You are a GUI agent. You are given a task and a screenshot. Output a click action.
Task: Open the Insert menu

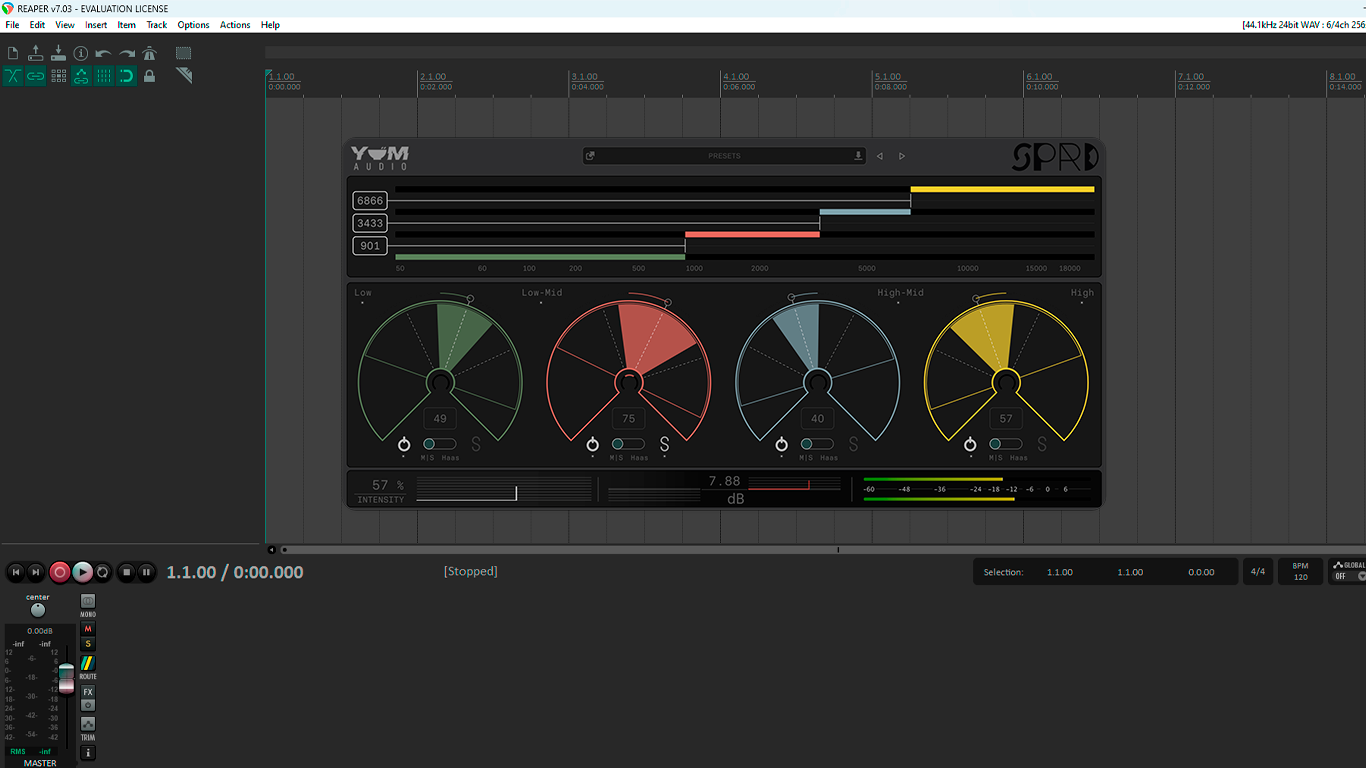[96, 25]
